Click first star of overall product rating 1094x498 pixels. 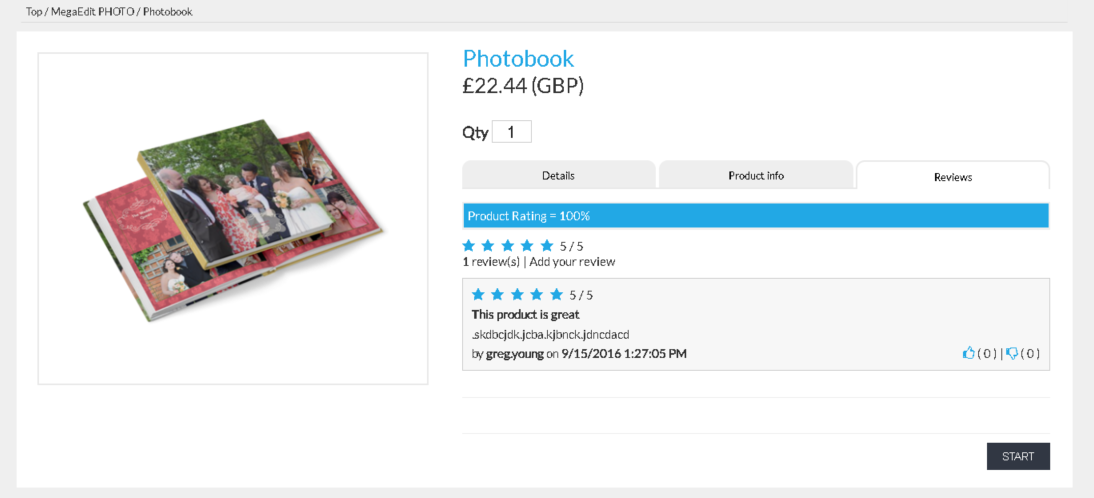tap(469, 246)
